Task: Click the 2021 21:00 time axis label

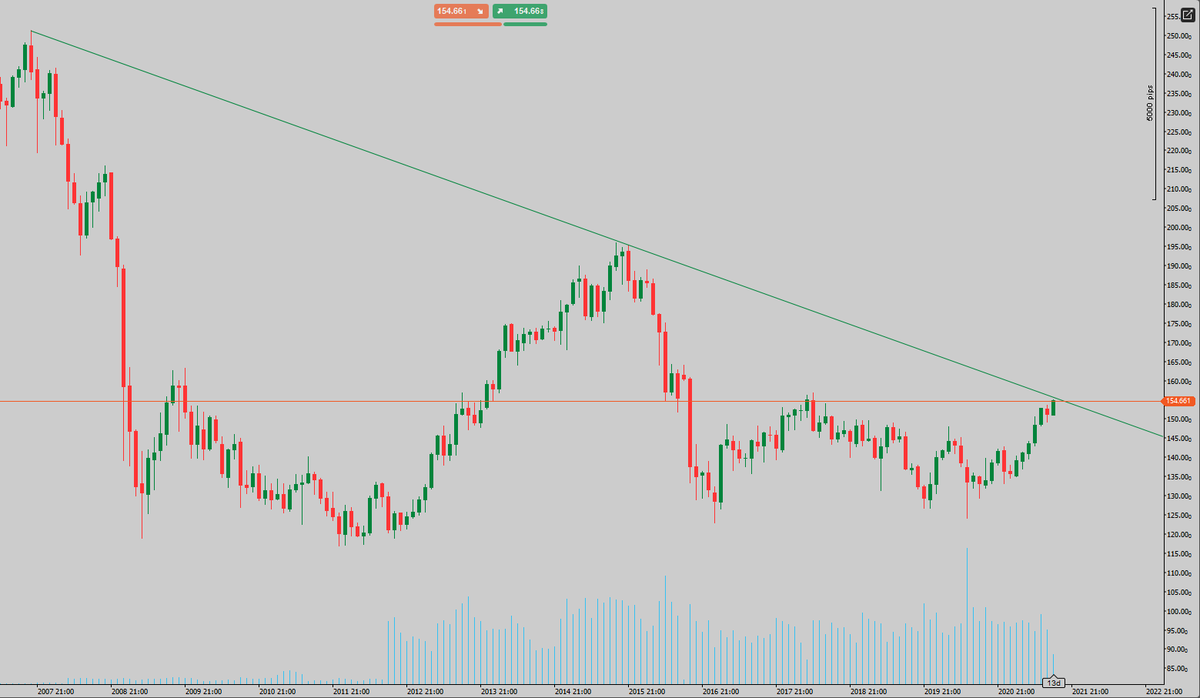Action: 1090,691
